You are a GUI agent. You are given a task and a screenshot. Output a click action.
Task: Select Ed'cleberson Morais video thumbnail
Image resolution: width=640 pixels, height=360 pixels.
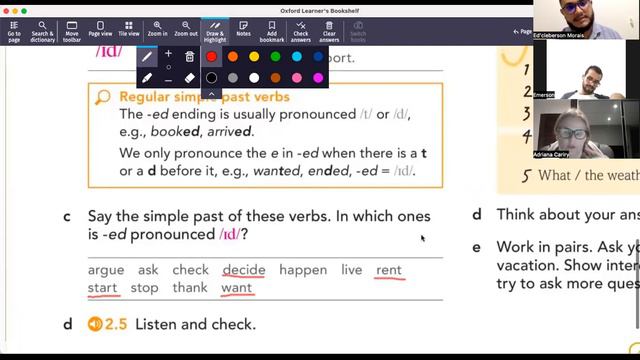586,20
